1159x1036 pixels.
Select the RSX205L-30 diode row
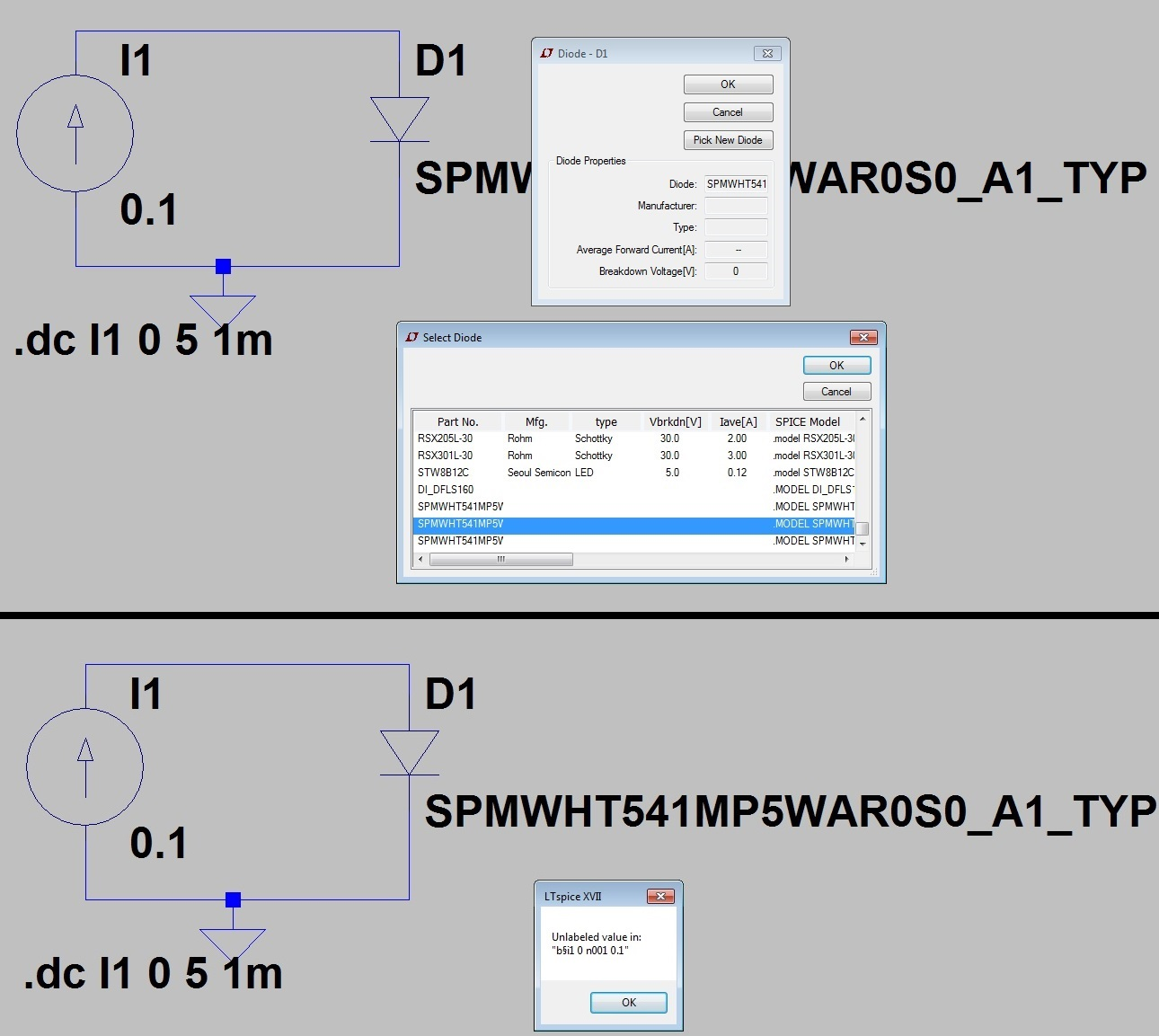pos(634,438)
